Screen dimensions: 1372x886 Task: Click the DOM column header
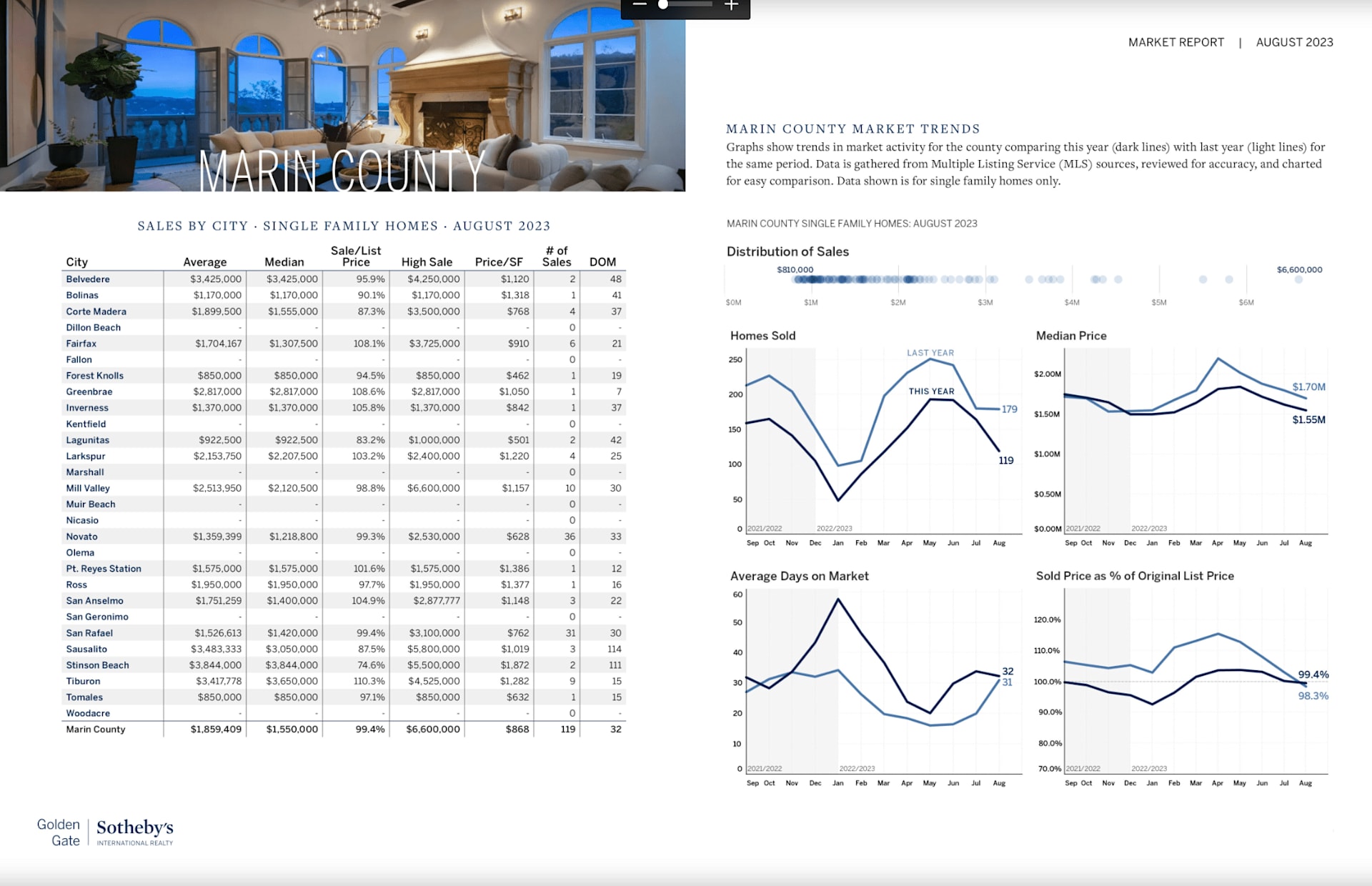click(x=602, y=262)
